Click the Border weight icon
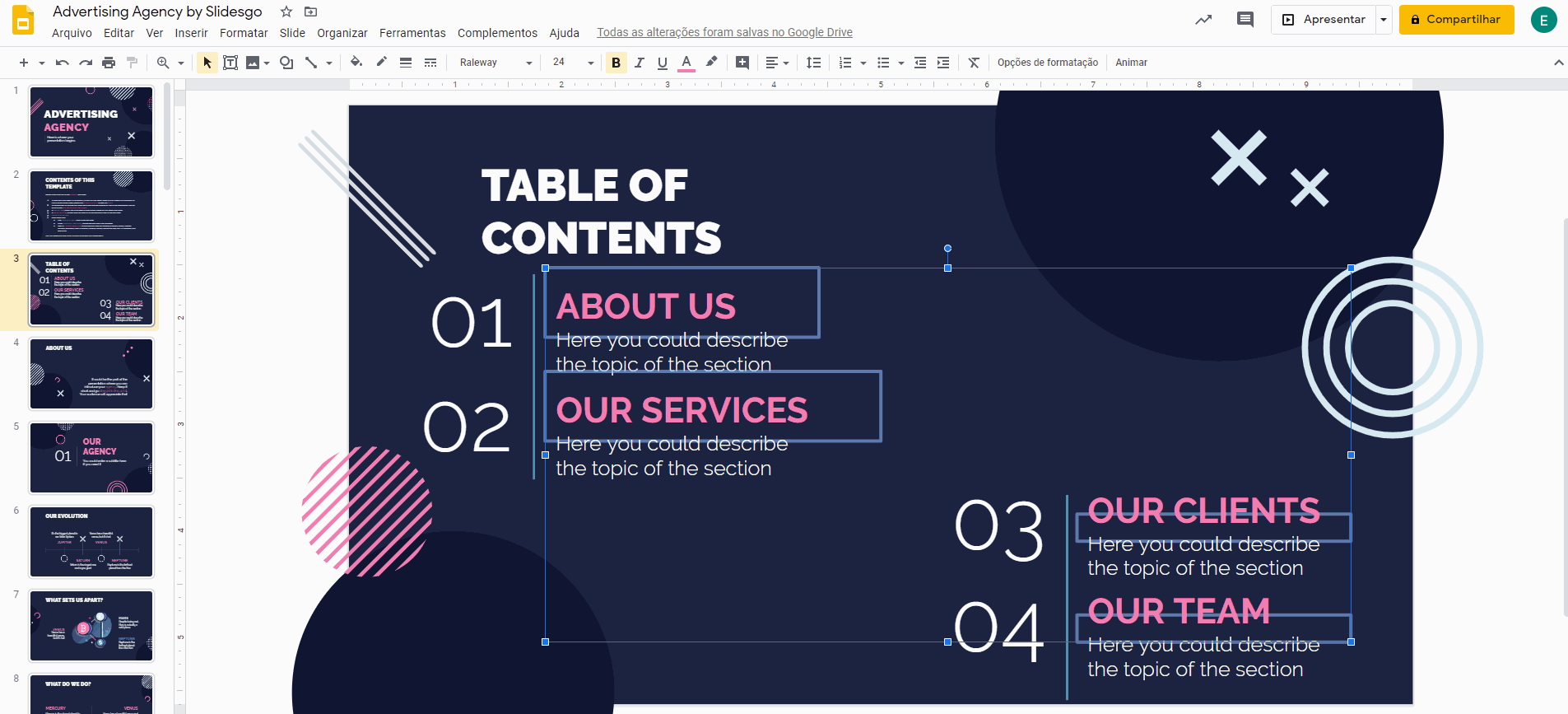Image resolution: width=1568 pixels, height=714 pixels. pos(406,63)
